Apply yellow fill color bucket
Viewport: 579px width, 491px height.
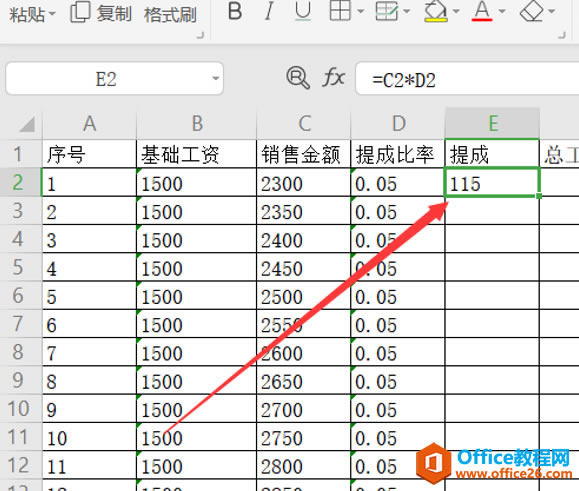(436, 11)
